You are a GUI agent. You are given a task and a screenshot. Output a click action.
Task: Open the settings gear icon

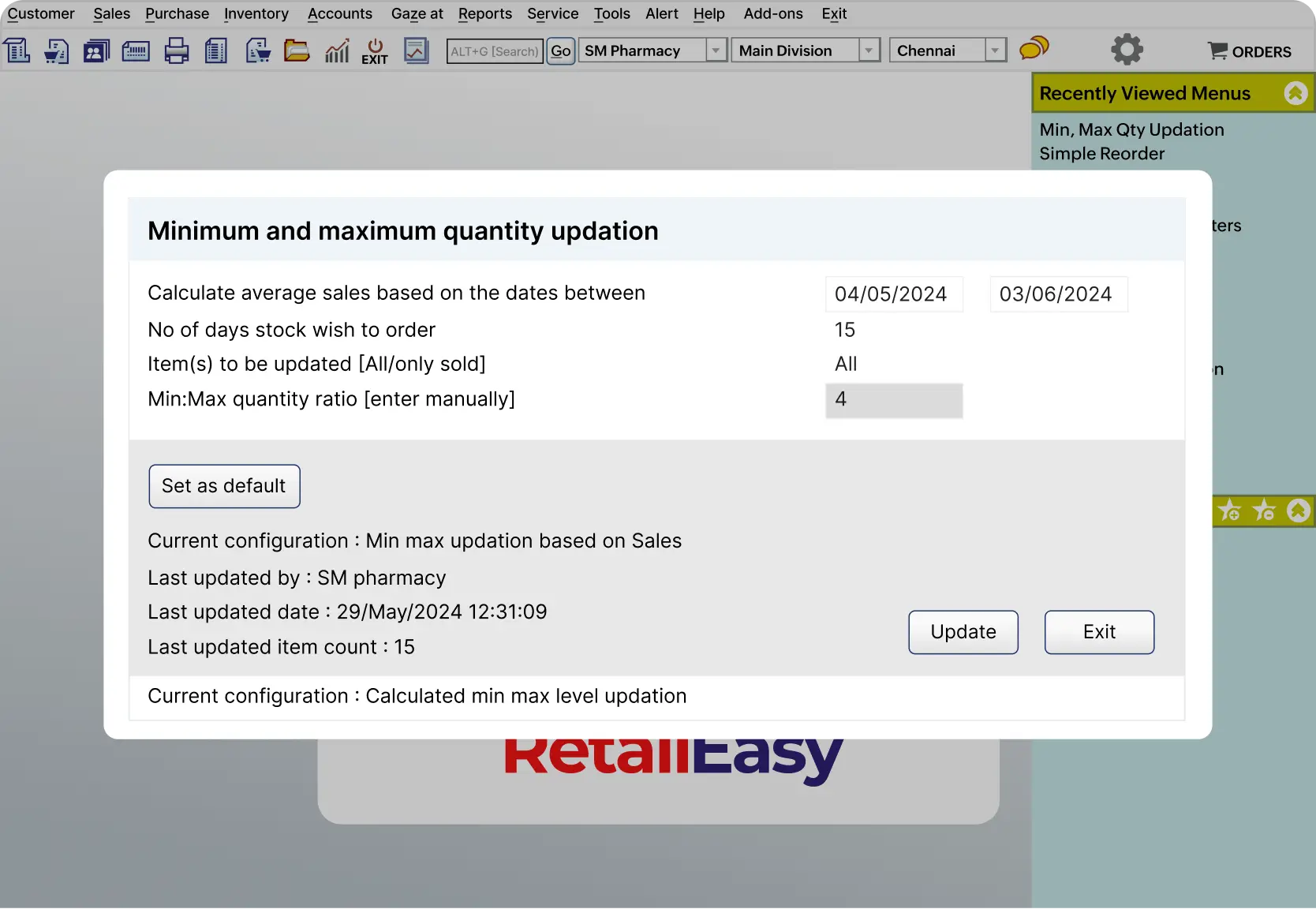[1126, 49]
